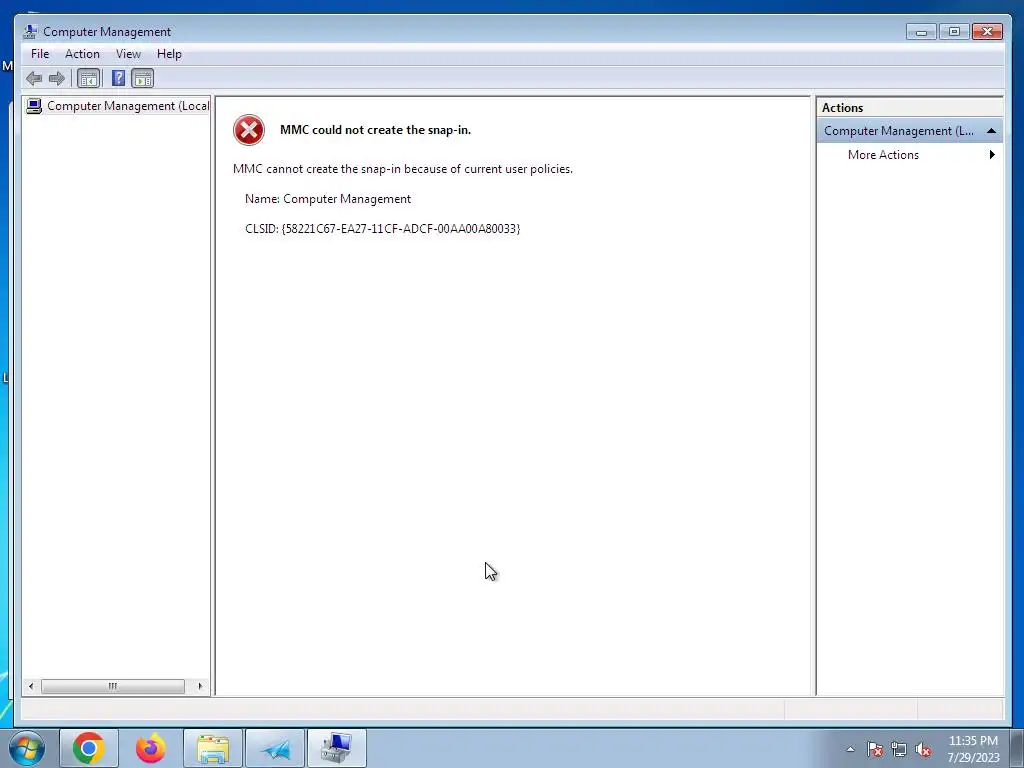This screenshot has width=1024, height=768.
Task: Minimize the Computer Management window
Action: [921, 31]
